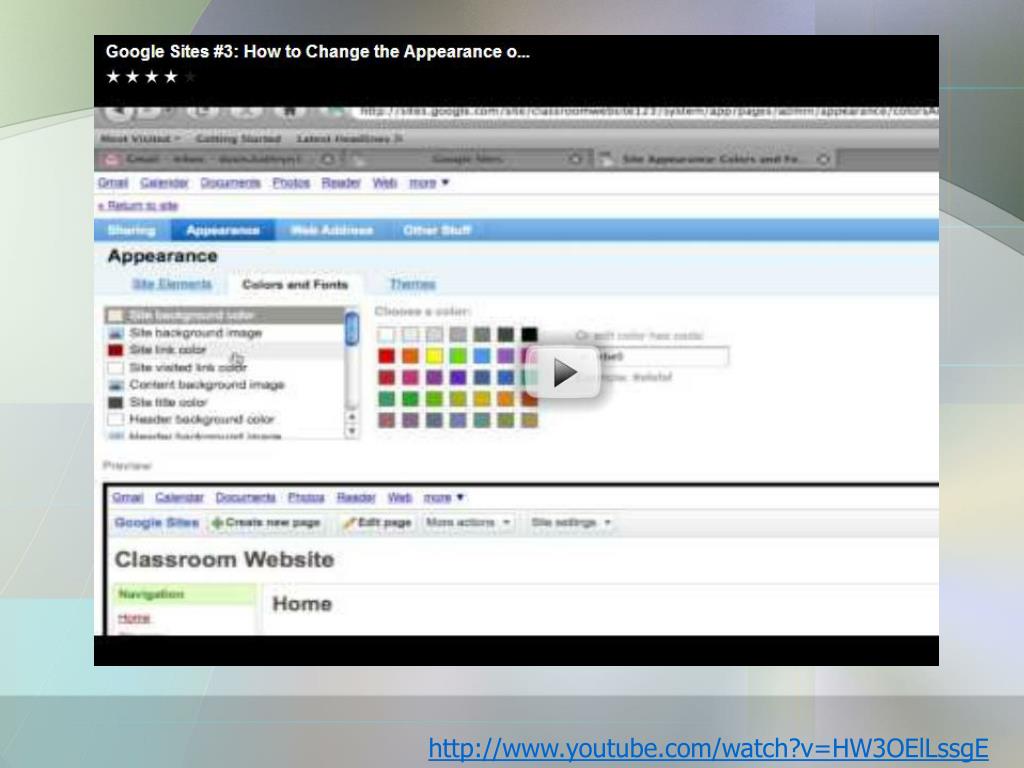Select 'Site background color' in the list
This screenshot has height=768, width=1024.
pos(224,315)
